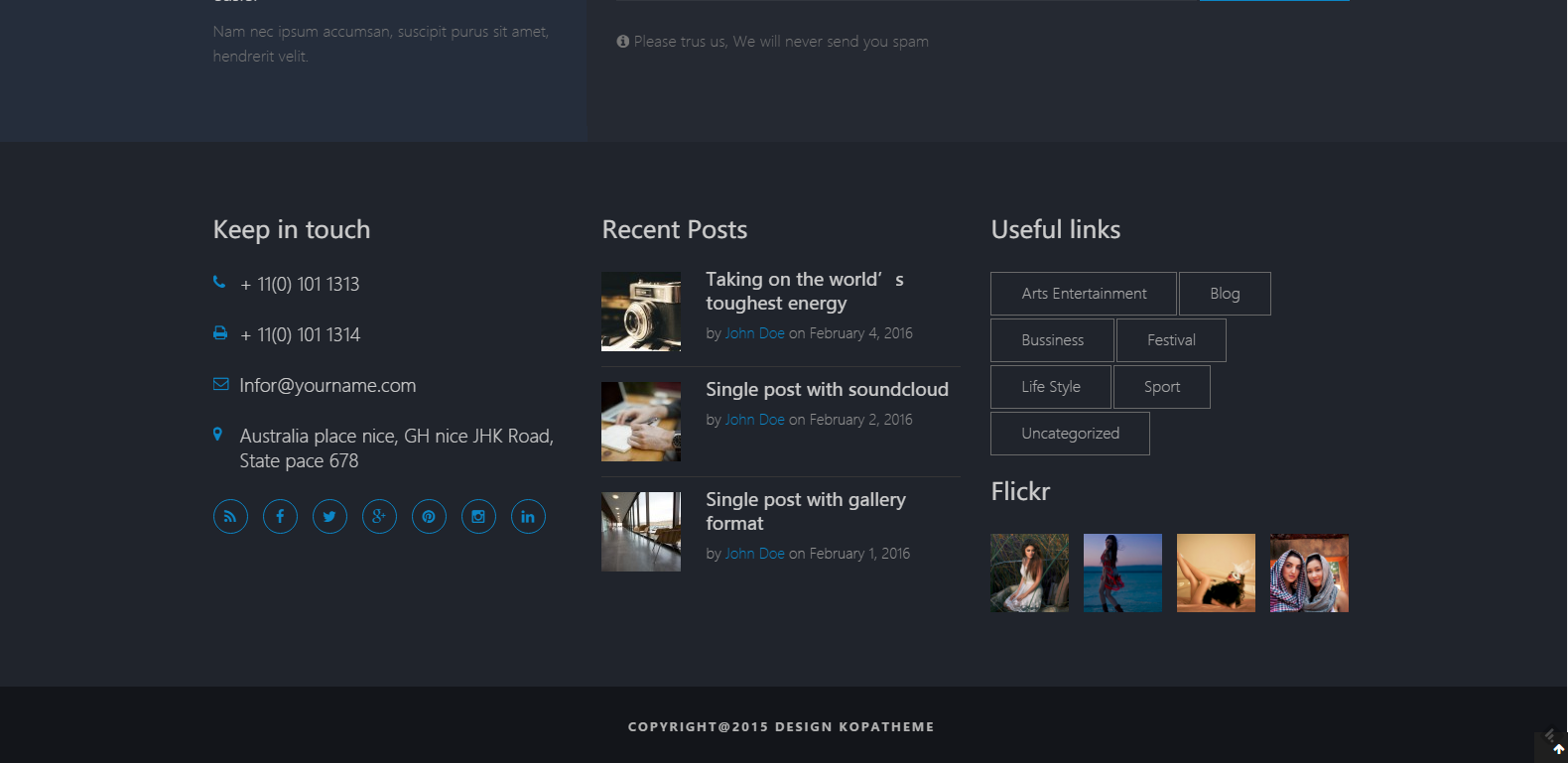Open the Pinterest social icon
Screen dimensions: 1568x763
tap(429, 516)
